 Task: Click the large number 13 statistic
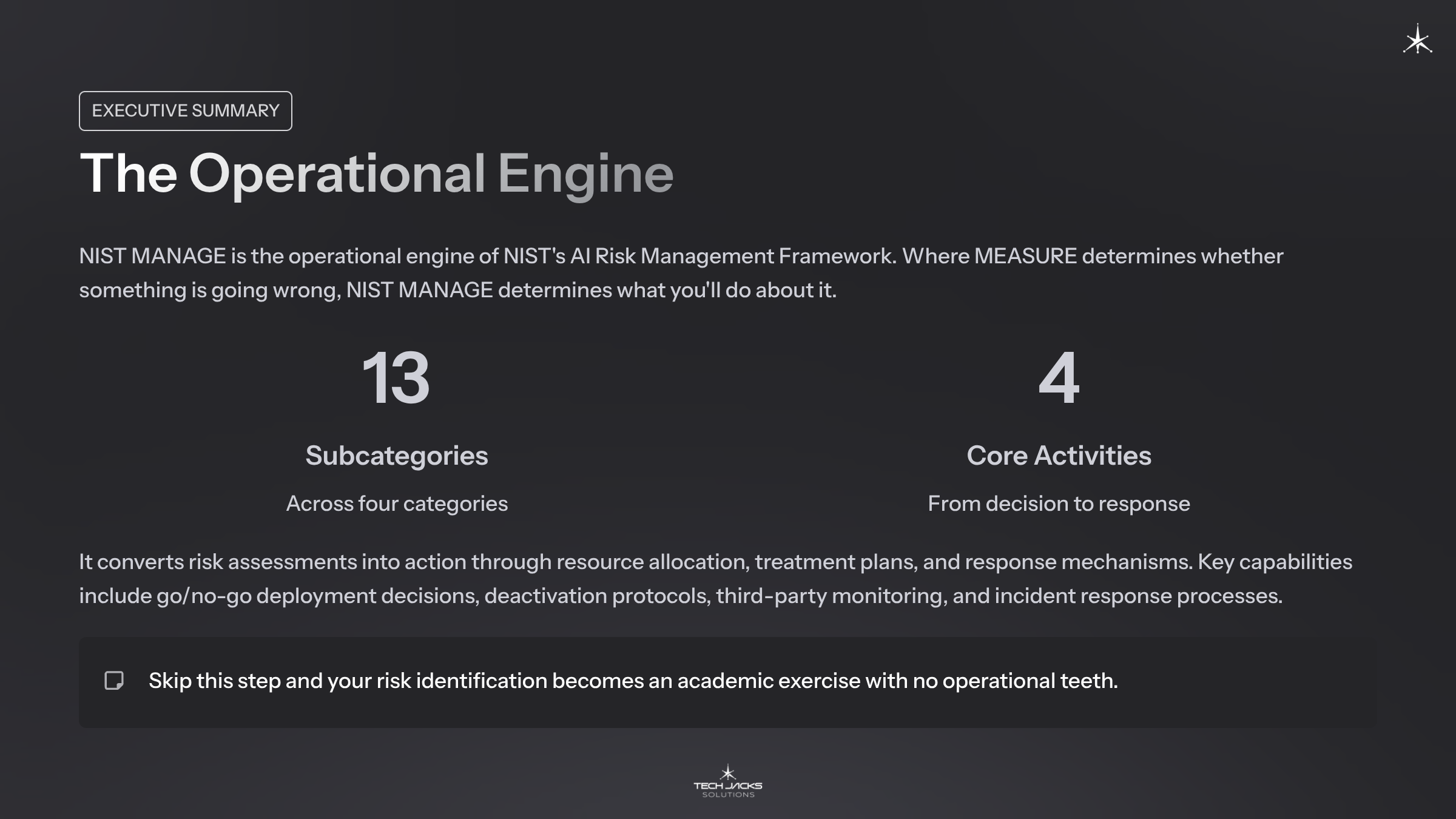(396, 379)
